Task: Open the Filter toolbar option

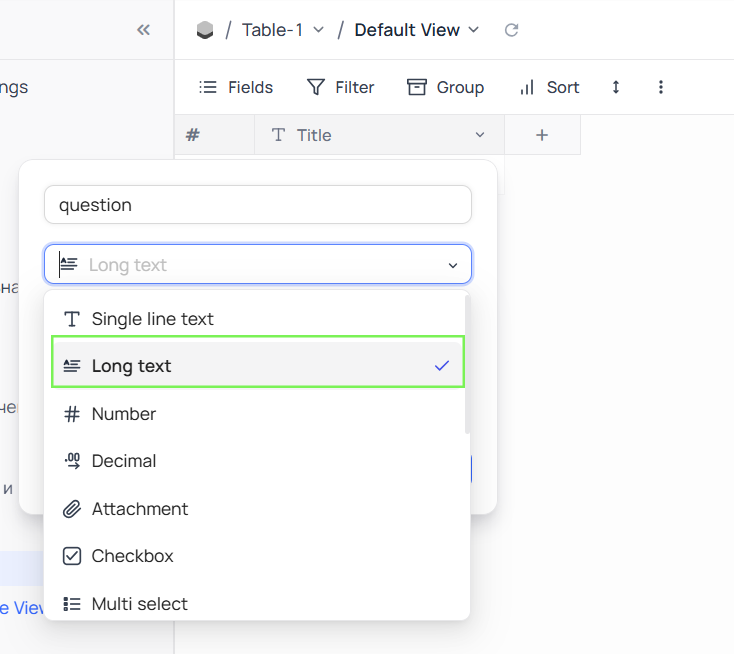Action: click(x=341, y=87)
